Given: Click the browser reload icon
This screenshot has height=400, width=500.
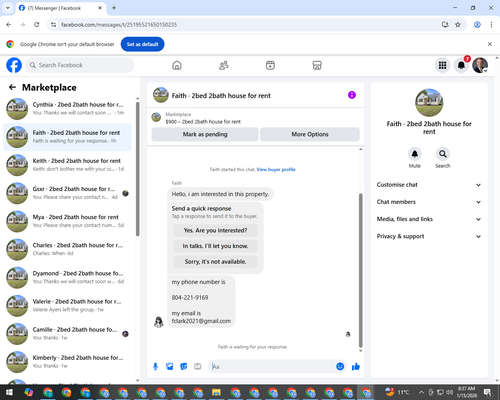Looking at the screenshot, I should pos(37,25).
